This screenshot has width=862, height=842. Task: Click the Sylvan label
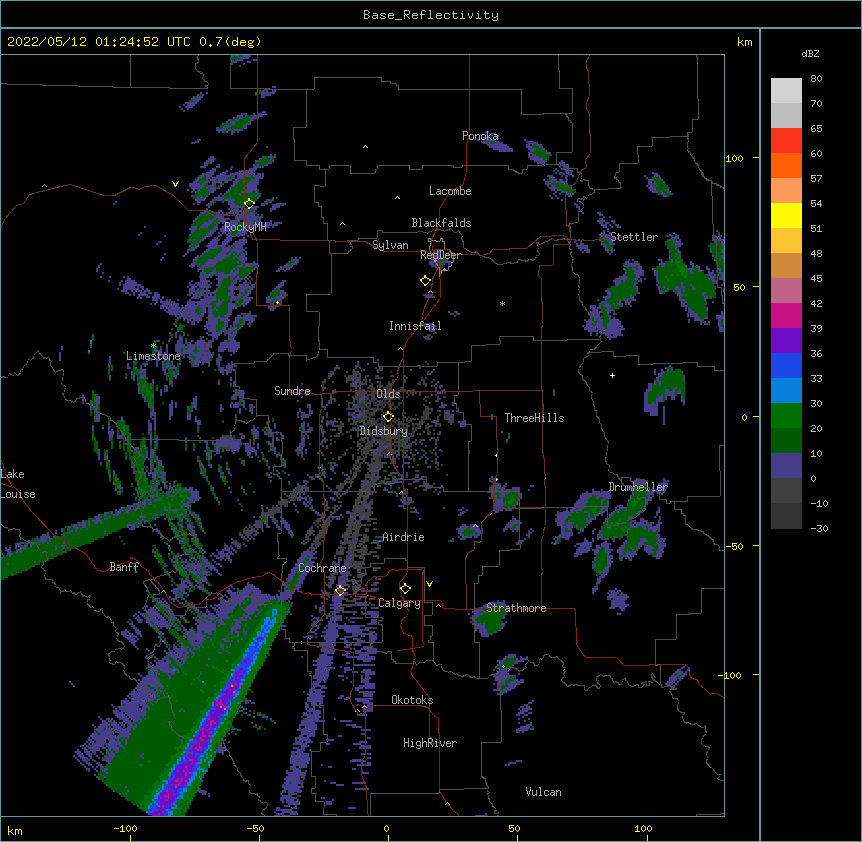(390, 245)
